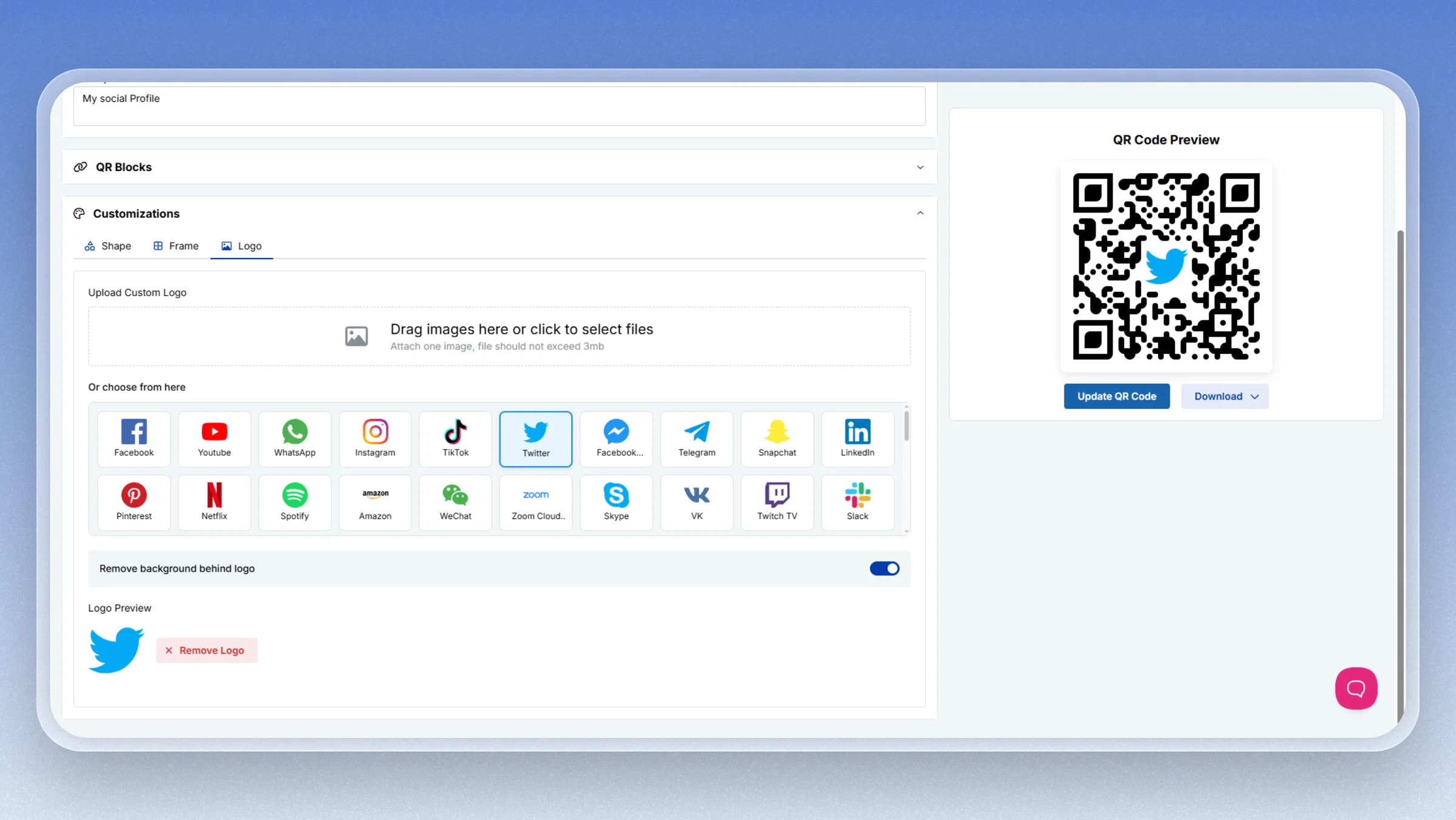Select the Facebook logo option
1456x820 pixels.
click(134, 439)
